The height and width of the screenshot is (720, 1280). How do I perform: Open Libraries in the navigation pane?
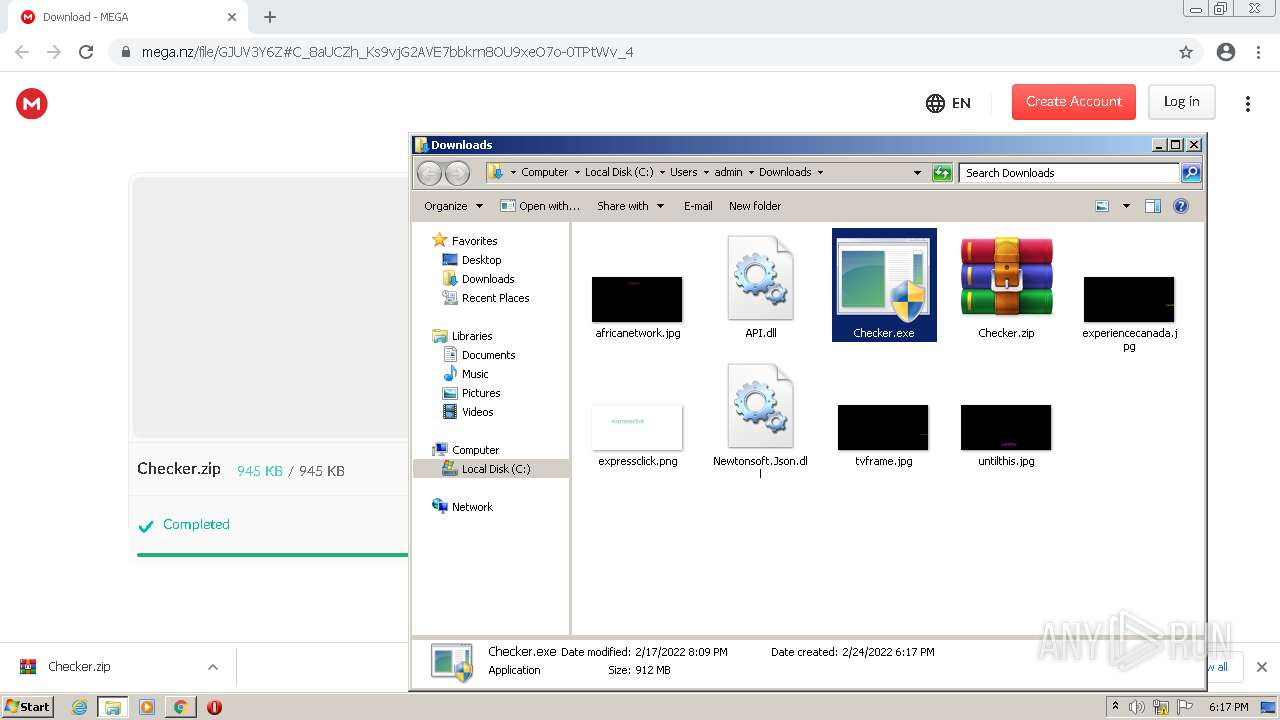pyautogui.click(x=472, y=336)
